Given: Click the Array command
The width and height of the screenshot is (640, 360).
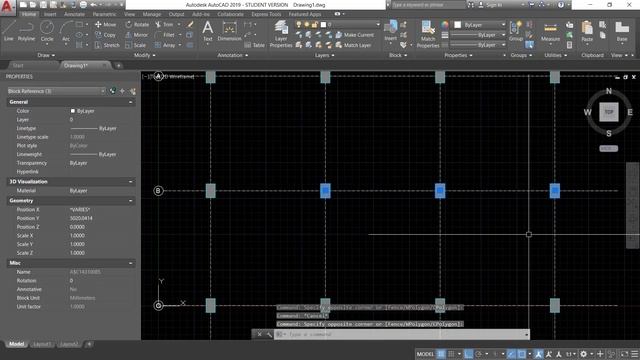Looking at the screenshot, I should click(x=165, y=45).
